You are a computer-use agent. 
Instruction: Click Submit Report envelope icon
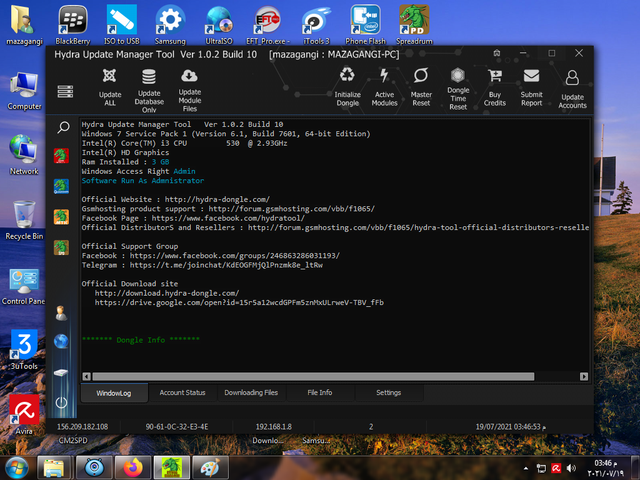click(531, 76)
